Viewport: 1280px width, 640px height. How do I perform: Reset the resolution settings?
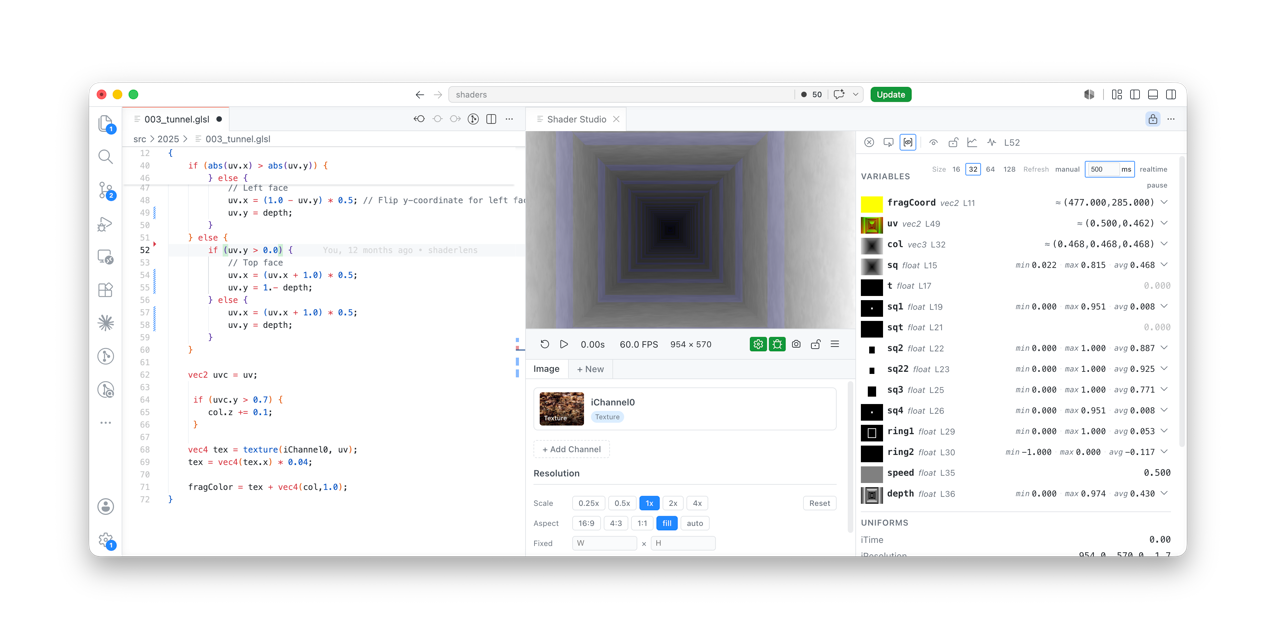tap(820, 503)
